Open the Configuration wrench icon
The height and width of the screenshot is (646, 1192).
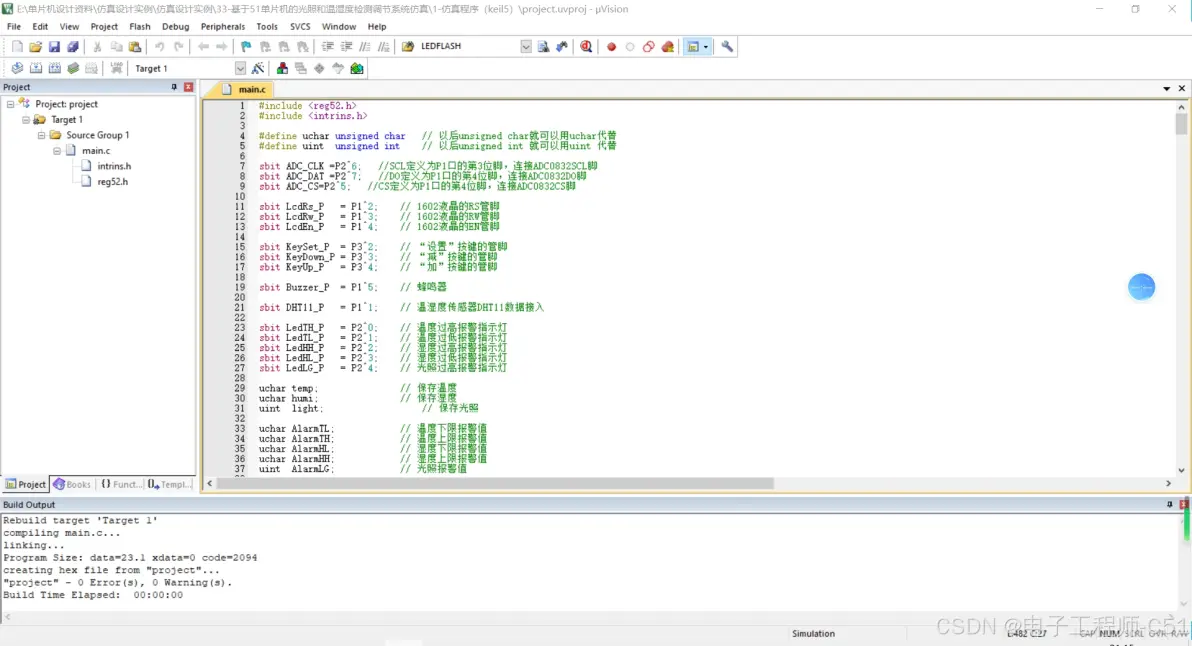click(727, 47)
